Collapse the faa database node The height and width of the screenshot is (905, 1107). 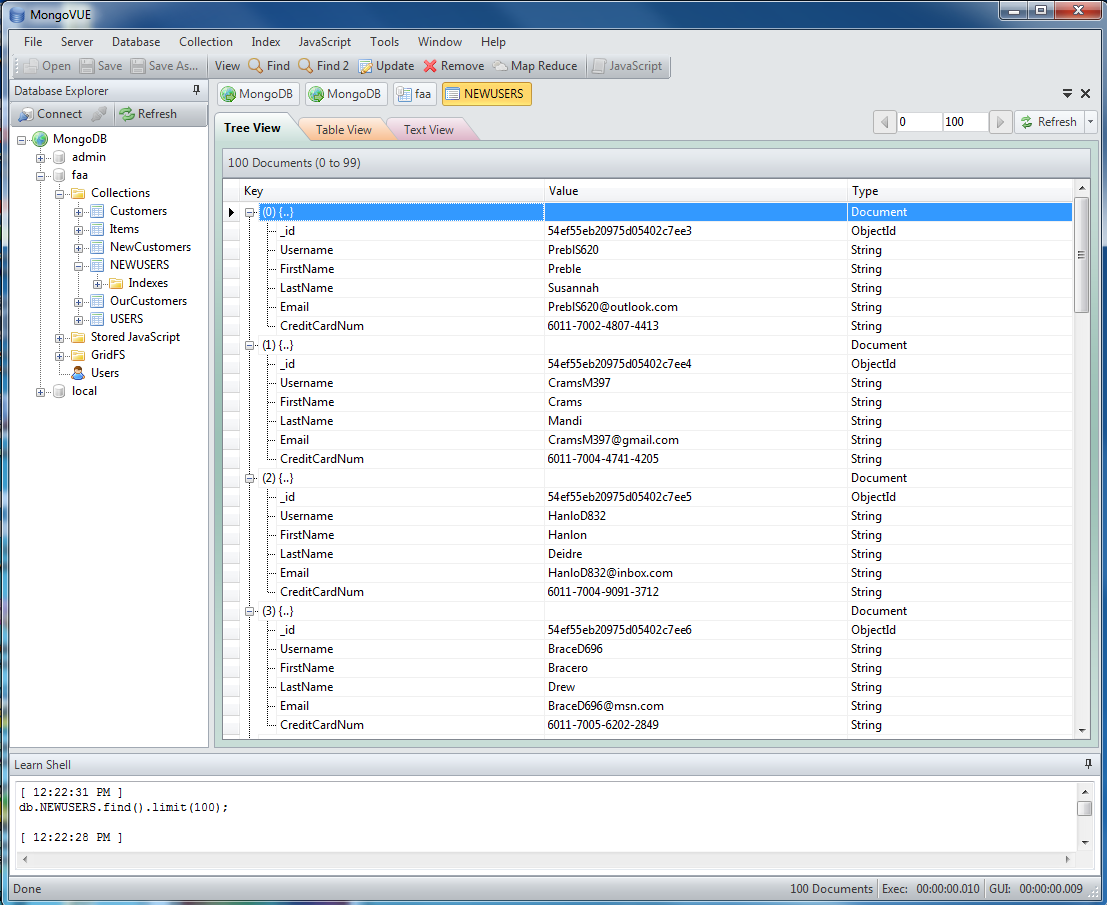(40, 176)
